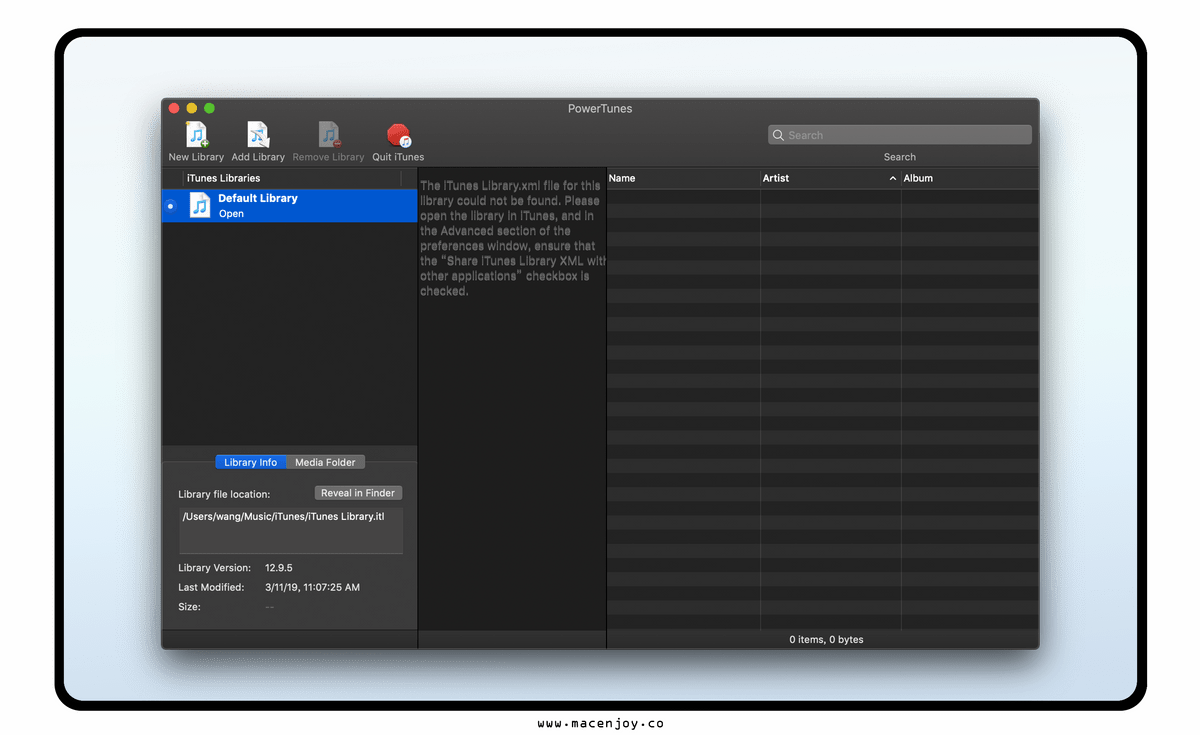The image size is (1200, 735).
Task: Switch to the Library Info tab
Action: click(x=250, y=462)
